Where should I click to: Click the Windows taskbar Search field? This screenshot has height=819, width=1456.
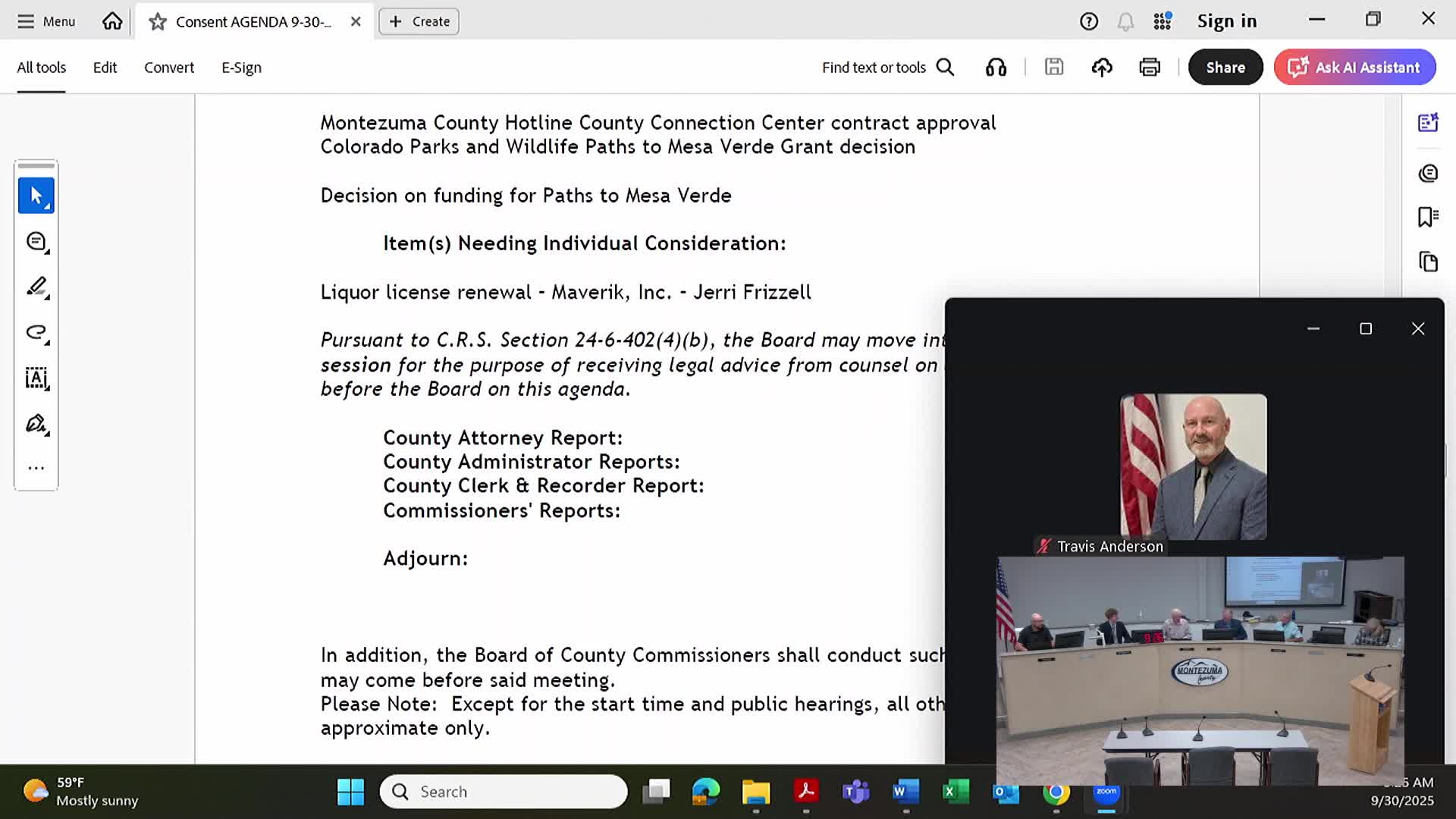click(x=504, y=792)
